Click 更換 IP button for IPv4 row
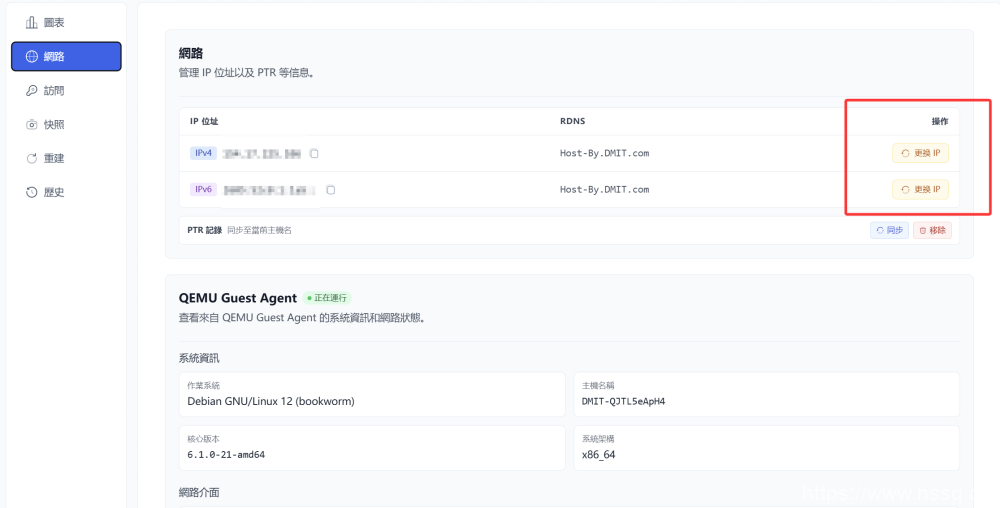 pos(920,154)
